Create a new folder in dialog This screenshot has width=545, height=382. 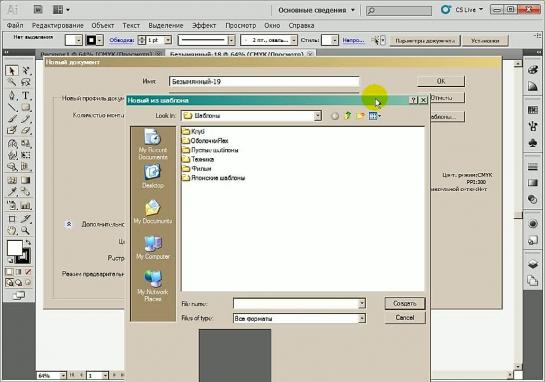coord(360,116)
